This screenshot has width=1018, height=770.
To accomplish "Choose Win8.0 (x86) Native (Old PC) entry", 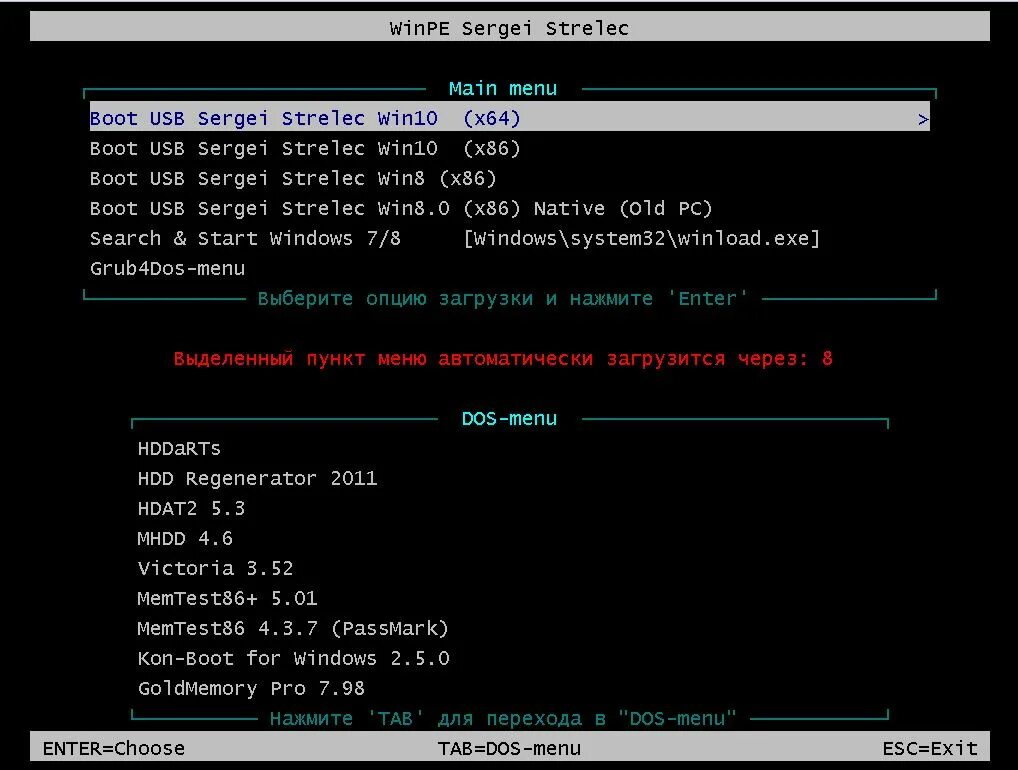I will click(401, 208).
